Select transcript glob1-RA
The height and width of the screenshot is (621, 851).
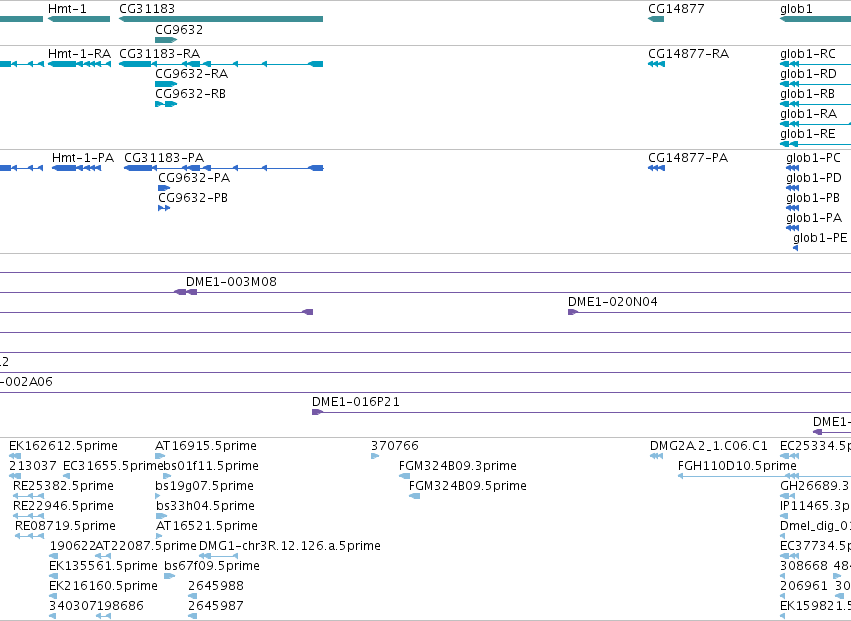click(x=809, y=114)
